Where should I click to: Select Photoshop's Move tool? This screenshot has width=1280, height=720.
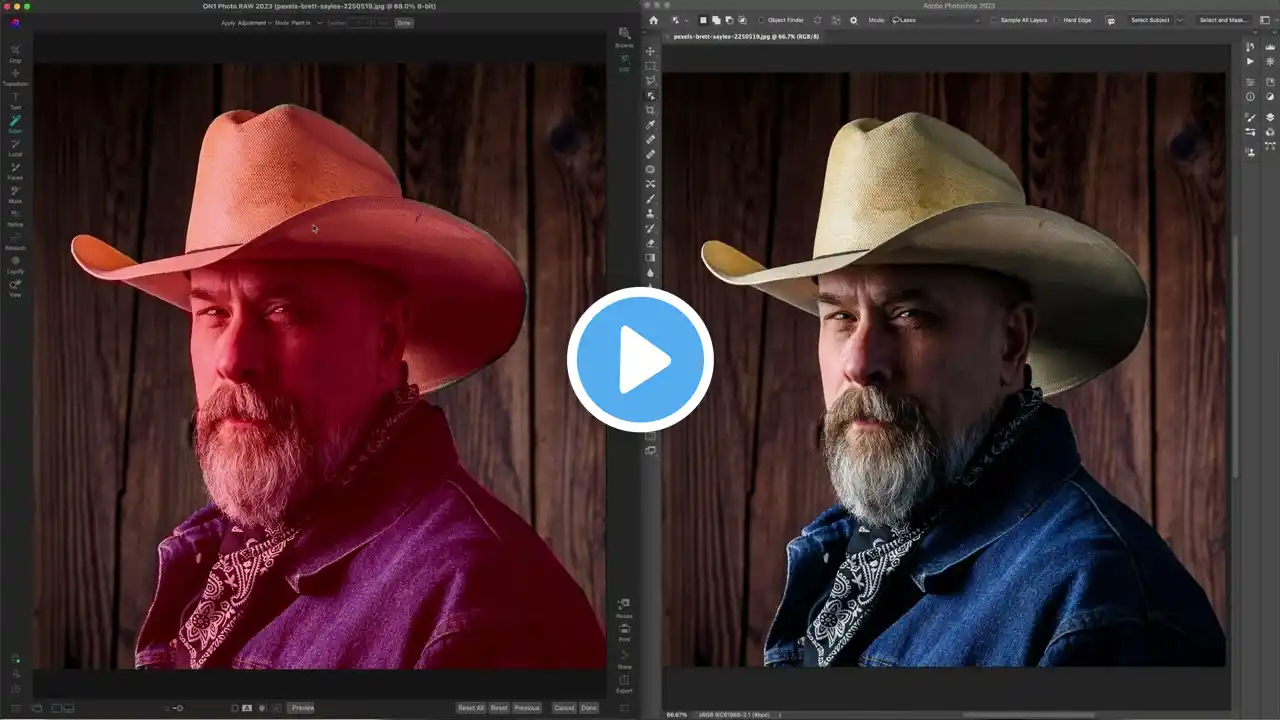650,51
